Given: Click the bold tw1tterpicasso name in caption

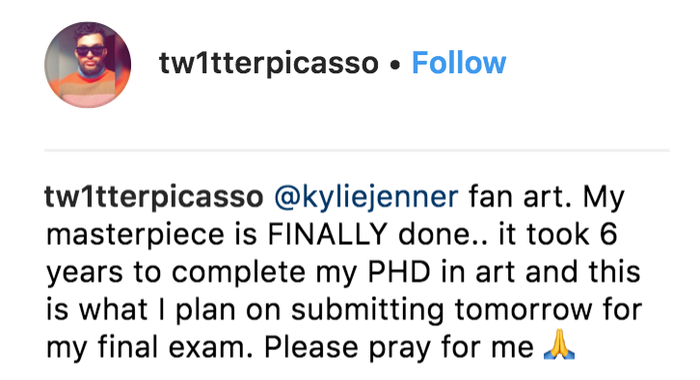Looking at the screenshot, I should (x=154, y=197).
